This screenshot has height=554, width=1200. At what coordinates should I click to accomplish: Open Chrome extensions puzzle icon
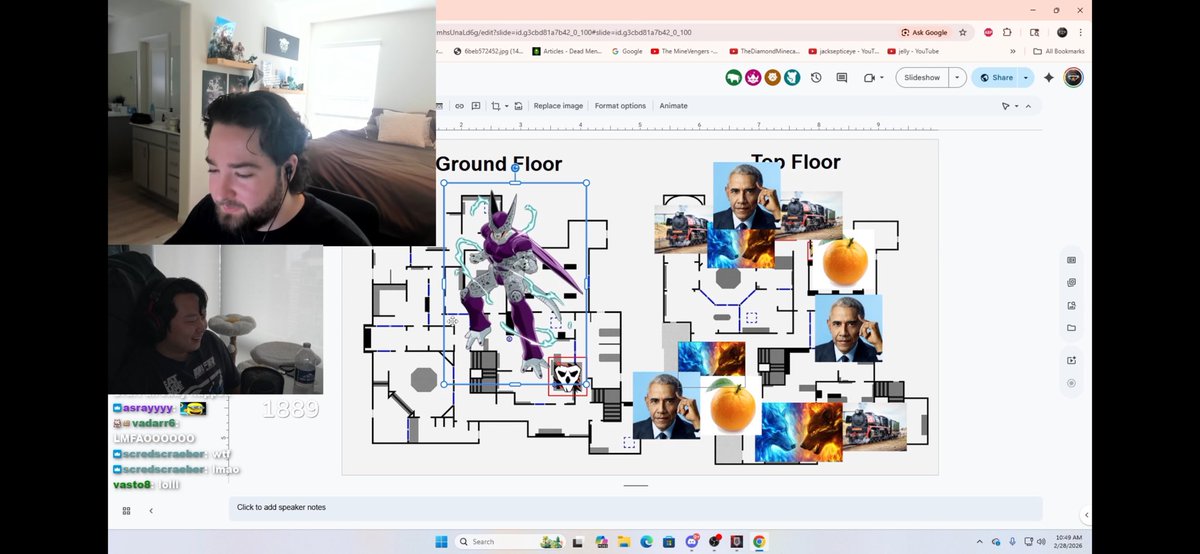point(1007,32)
